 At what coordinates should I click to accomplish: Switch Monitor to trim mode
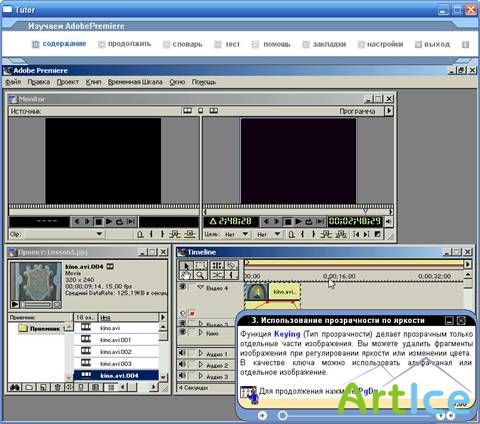click(213, 111)
